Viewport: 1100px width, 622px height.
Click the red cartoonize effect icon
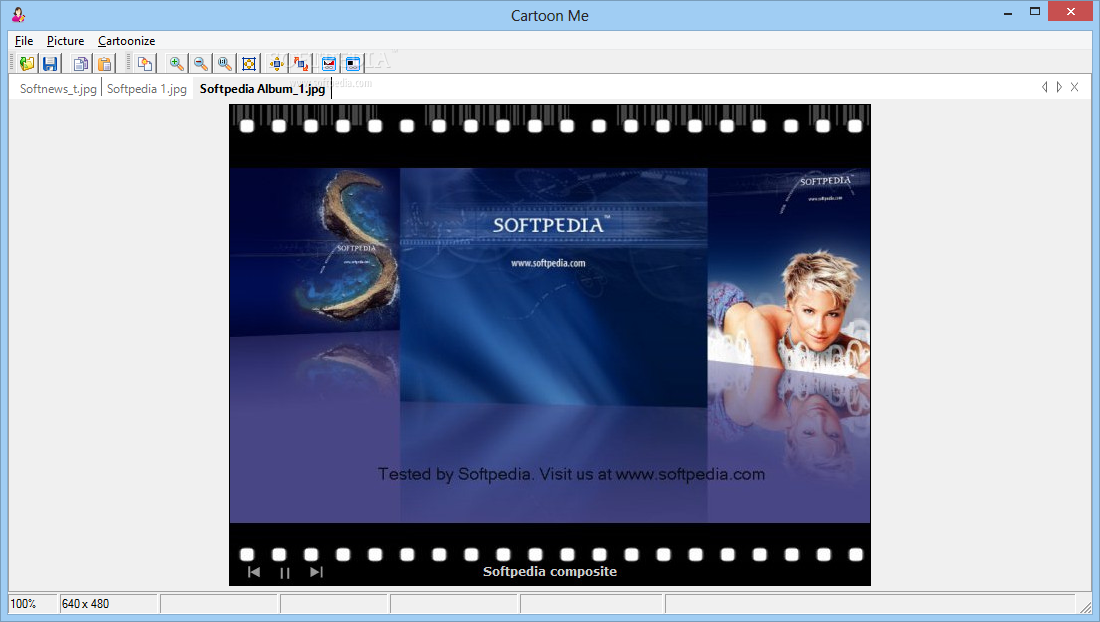tap(329, 64)
